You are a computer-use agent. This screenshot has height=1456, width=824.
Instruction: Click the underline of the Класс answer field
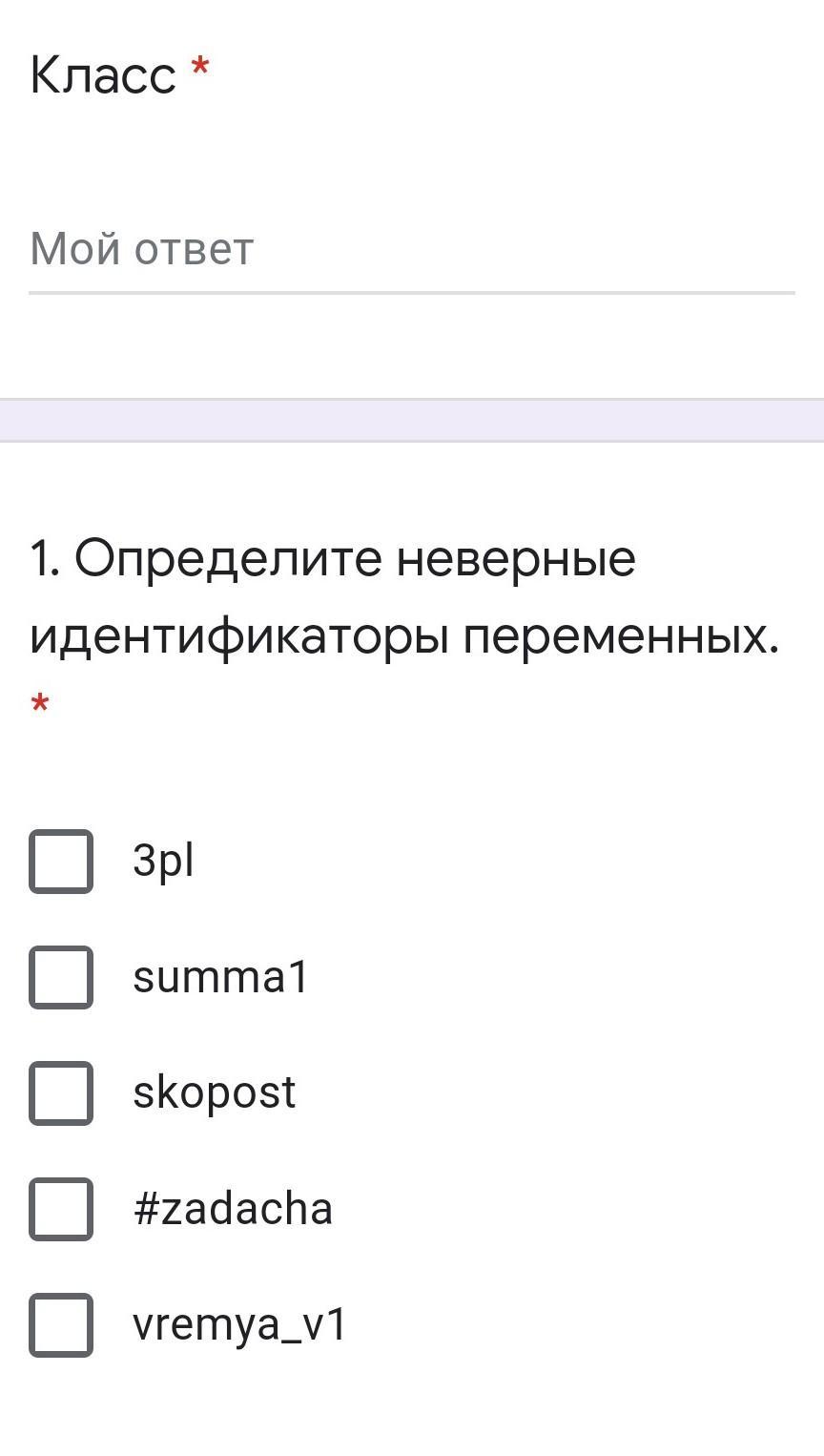click(412, 292)
